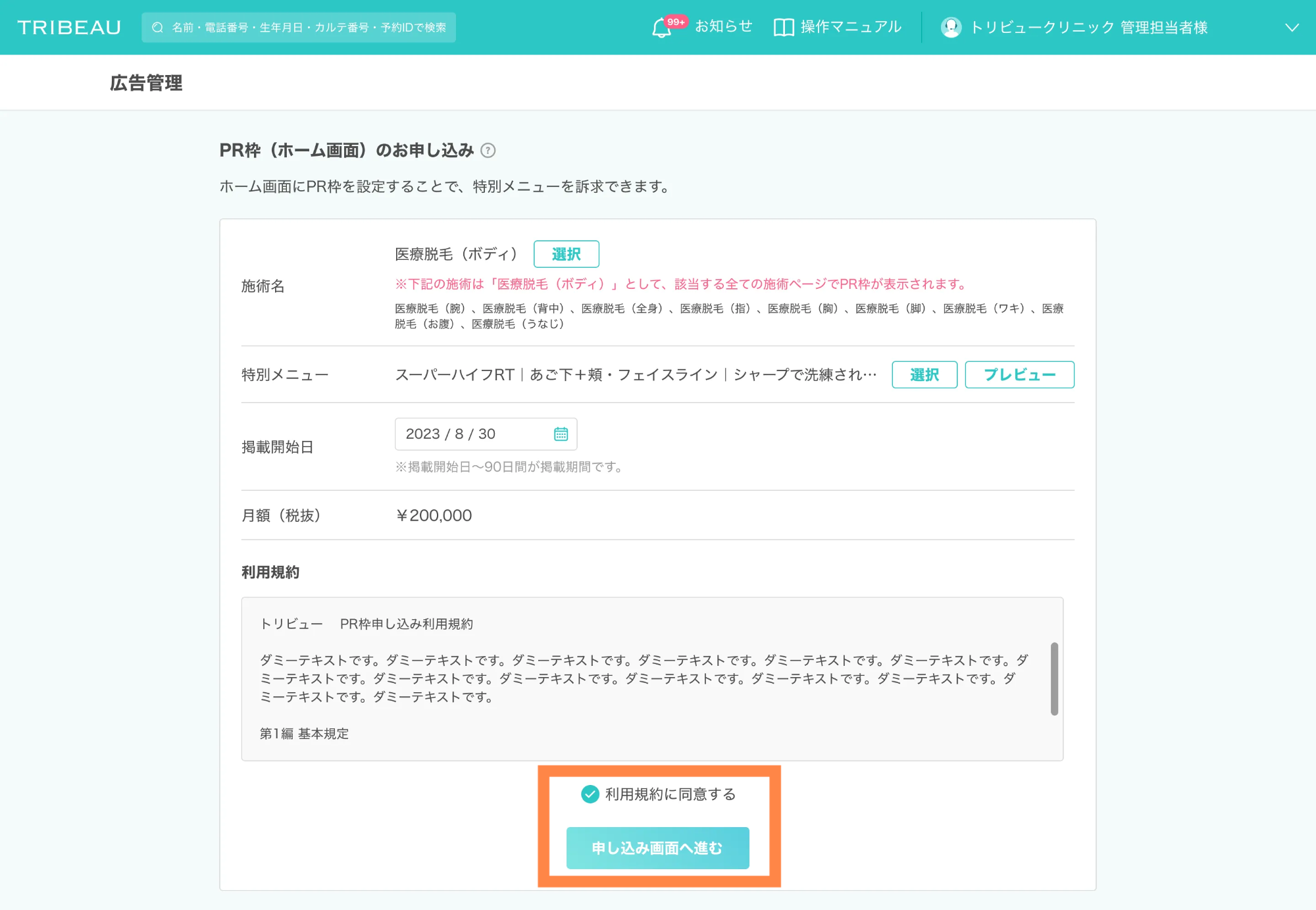The image size is (1316, 910).
Task: Click the プレビュー button
Action: click(x=1019, y=375)
